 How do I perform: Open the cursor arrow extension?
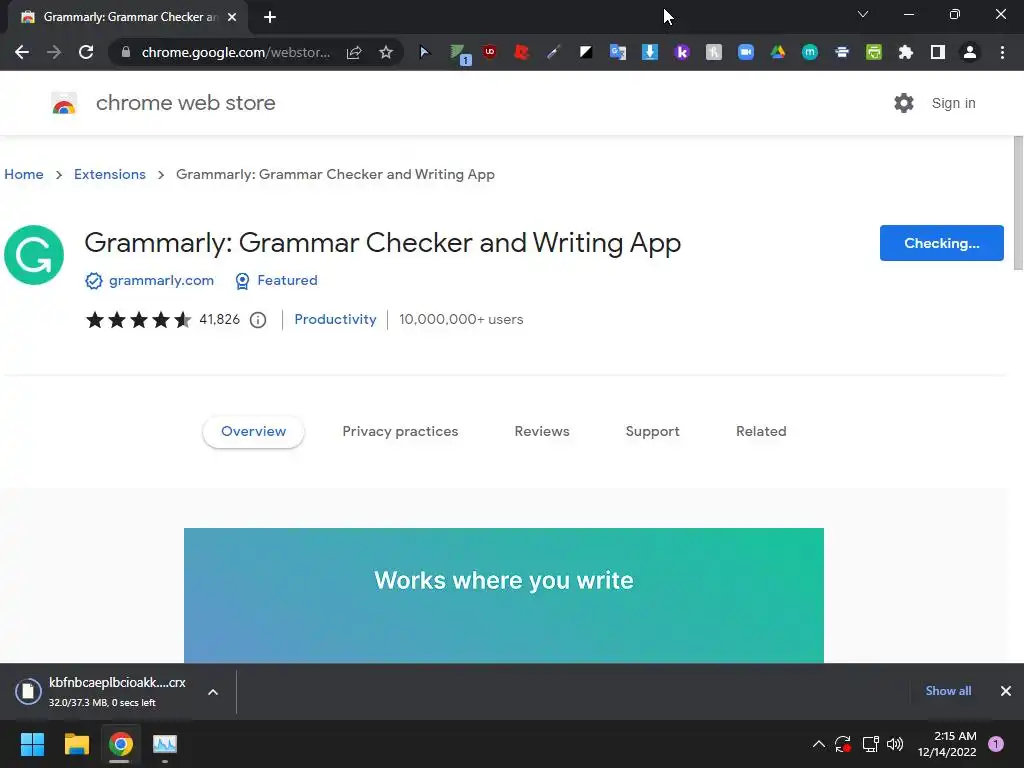point(424,52)
